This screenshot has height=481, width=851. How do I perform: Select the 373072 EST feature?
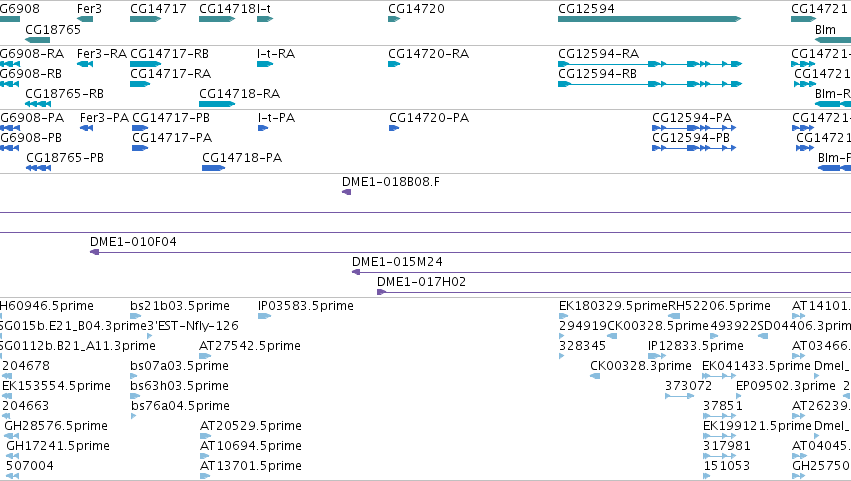click(679, 396)
